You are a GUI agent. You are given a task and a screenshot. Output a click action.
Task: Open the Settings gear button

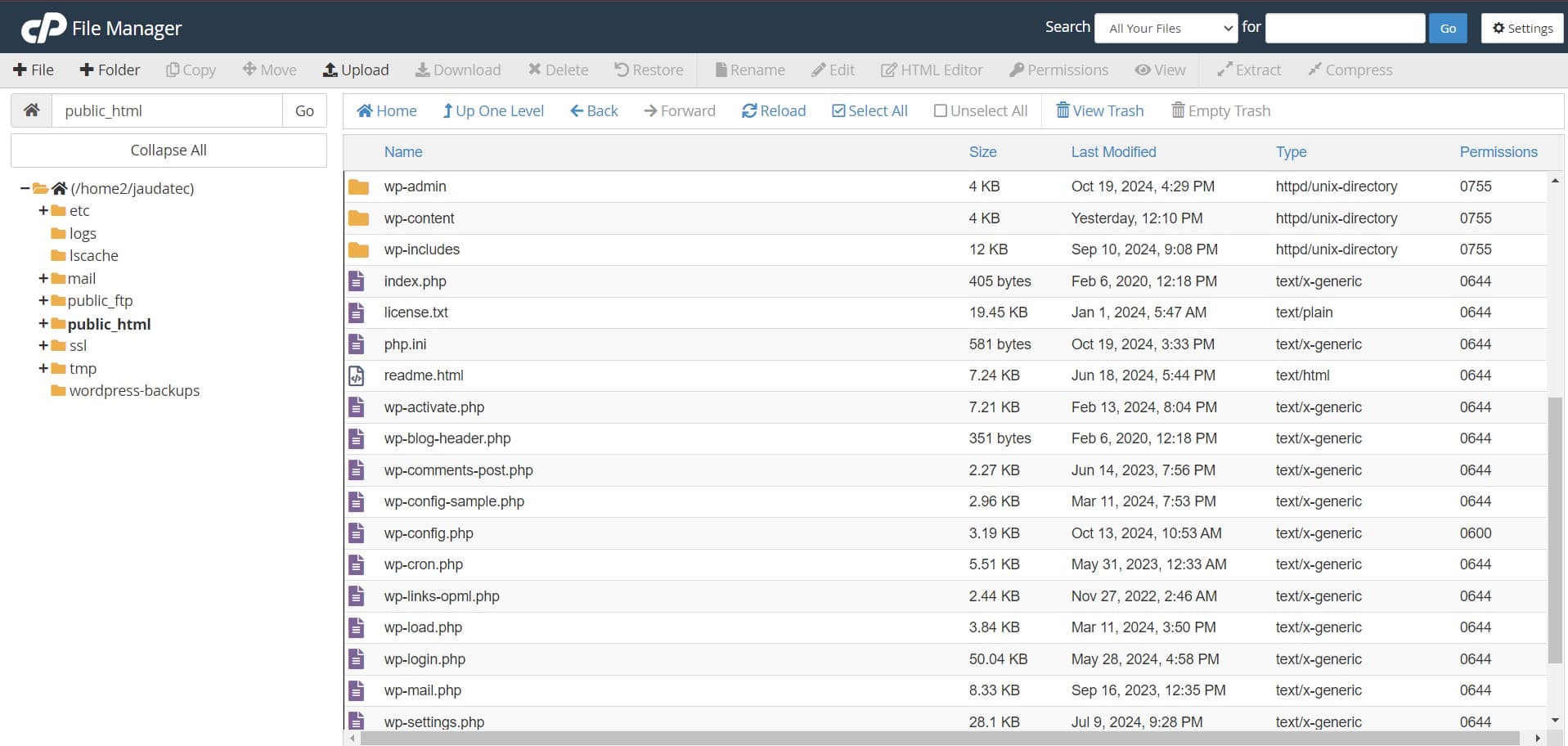pos(1522,28)
